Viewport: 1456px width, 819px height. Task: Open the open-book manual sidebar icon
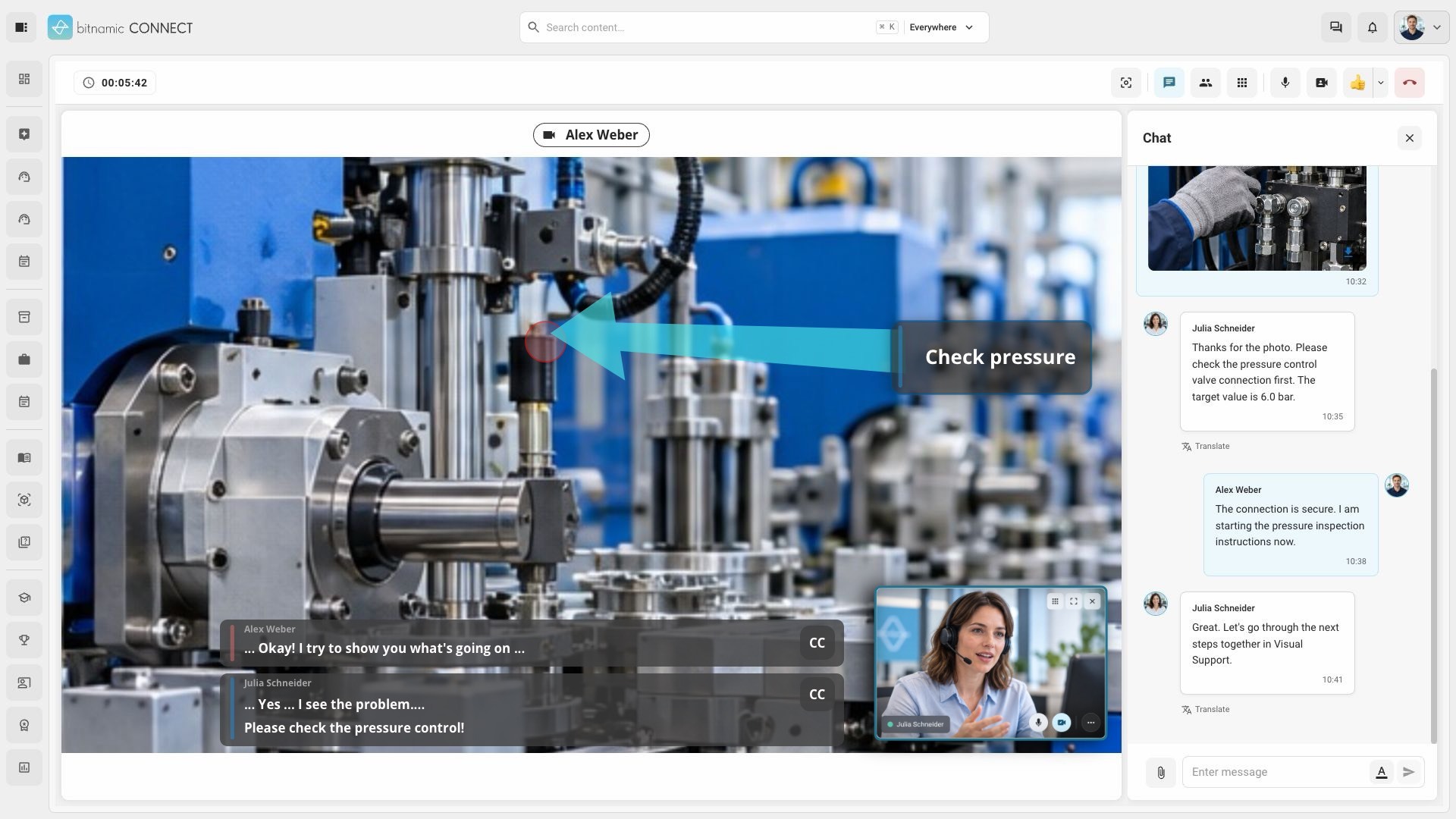(24, 457)
